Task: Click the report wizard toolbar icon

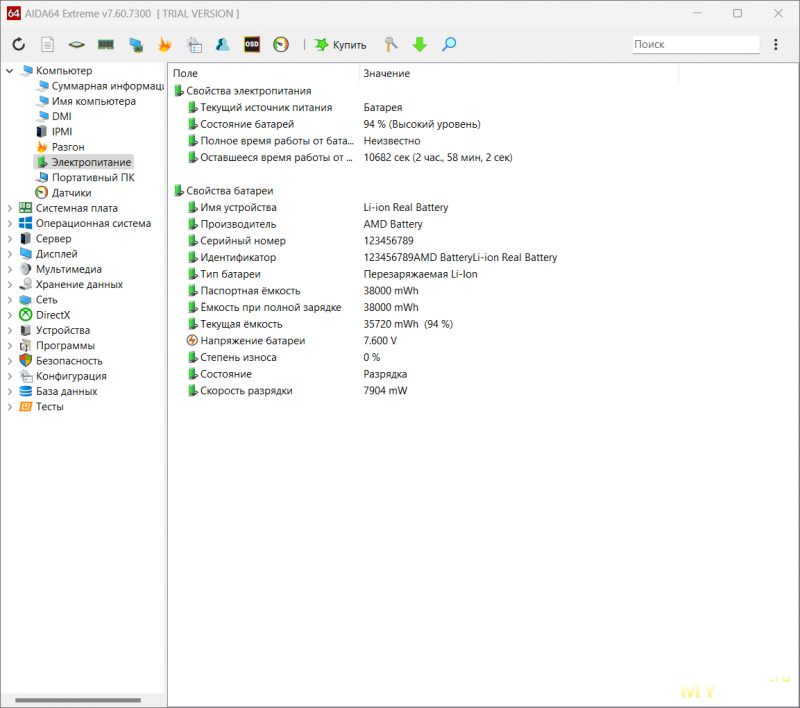Action: [194, 45]
